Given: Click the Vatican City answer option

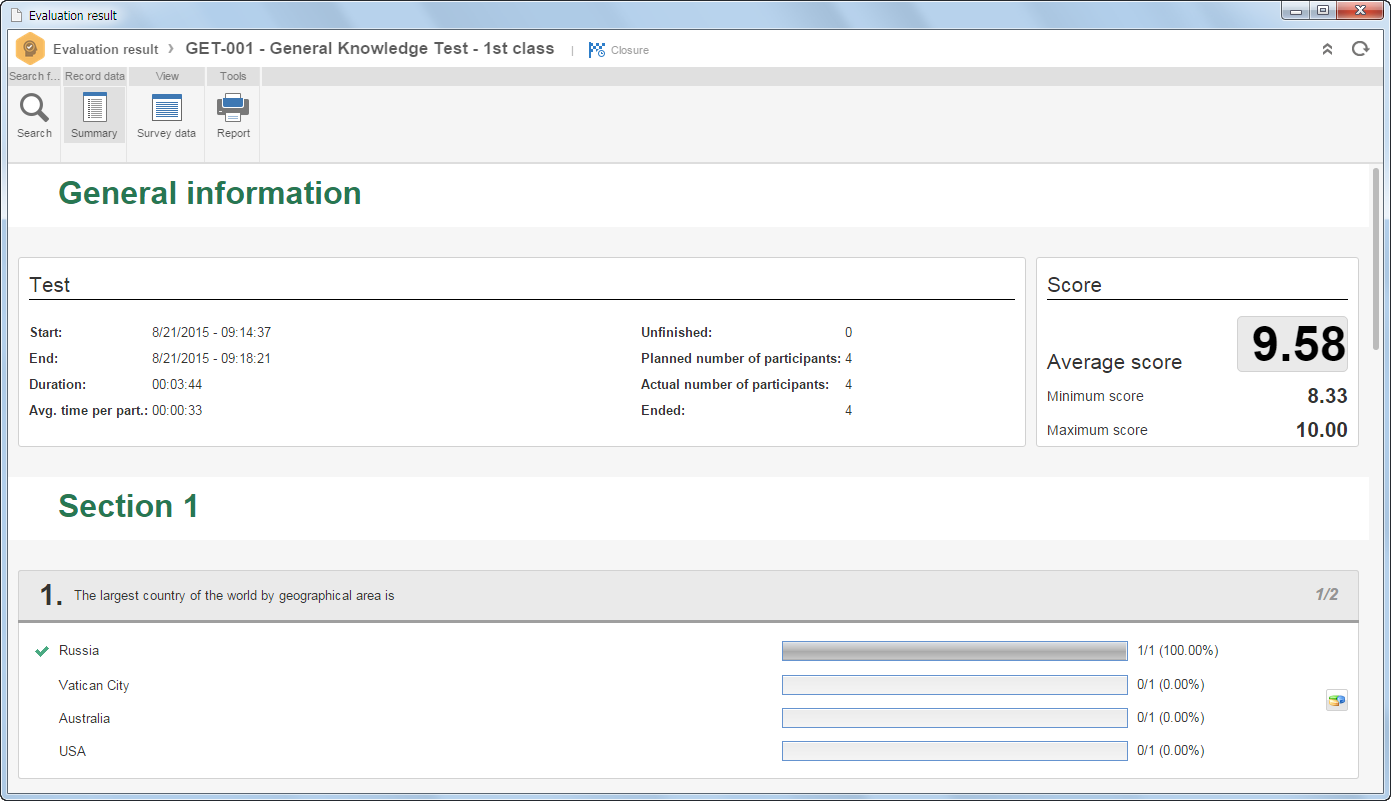Looking at the screenshot, I should [x=94, y=685].
